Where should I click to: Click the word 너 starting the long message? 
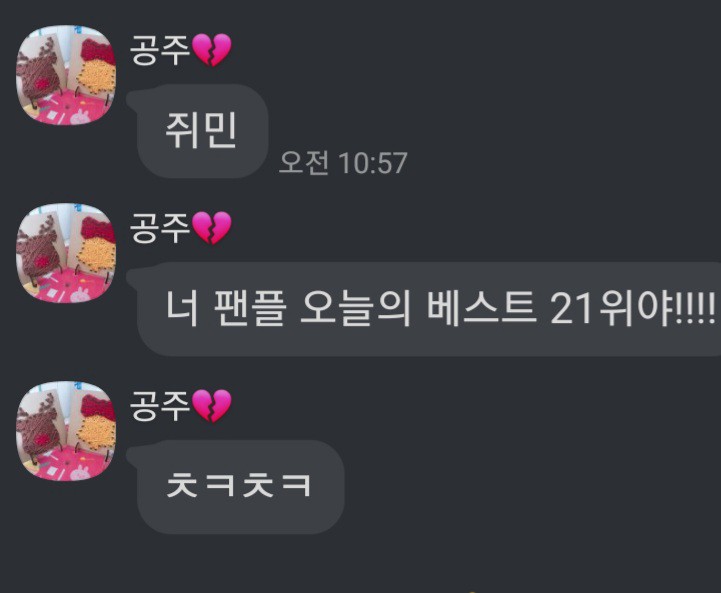click(182, 308)
